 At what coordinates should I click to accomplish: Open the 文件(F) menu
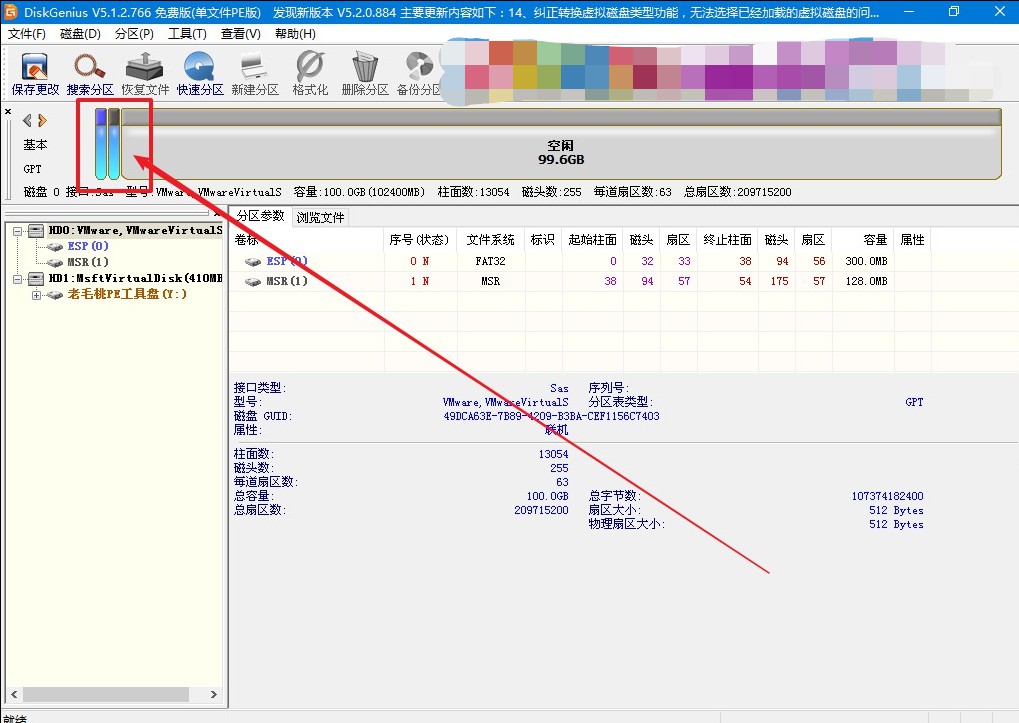(x=27, y=34)
